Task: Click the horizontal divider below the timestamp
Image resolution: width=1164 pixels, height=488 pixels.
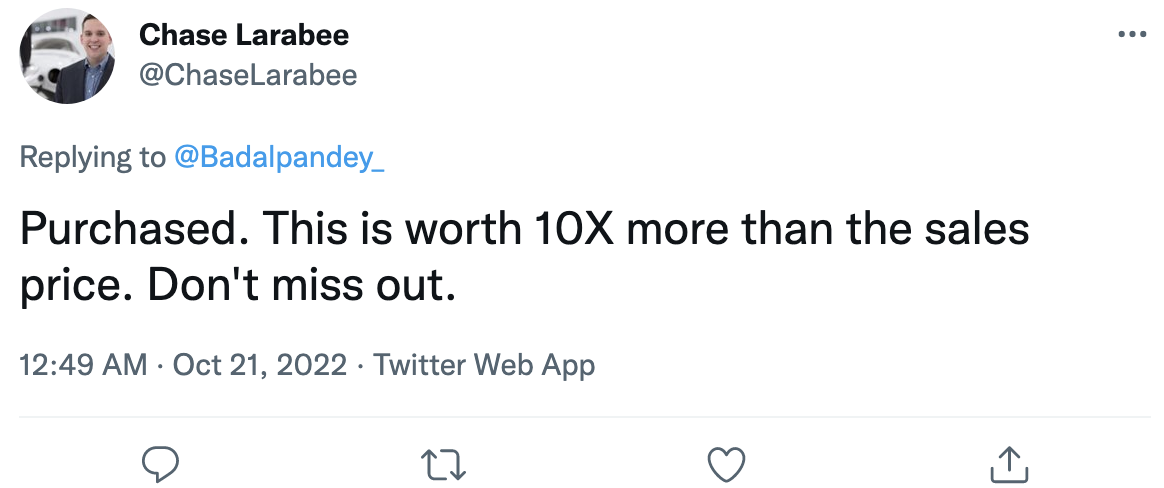Action: (x=582, y=417)
